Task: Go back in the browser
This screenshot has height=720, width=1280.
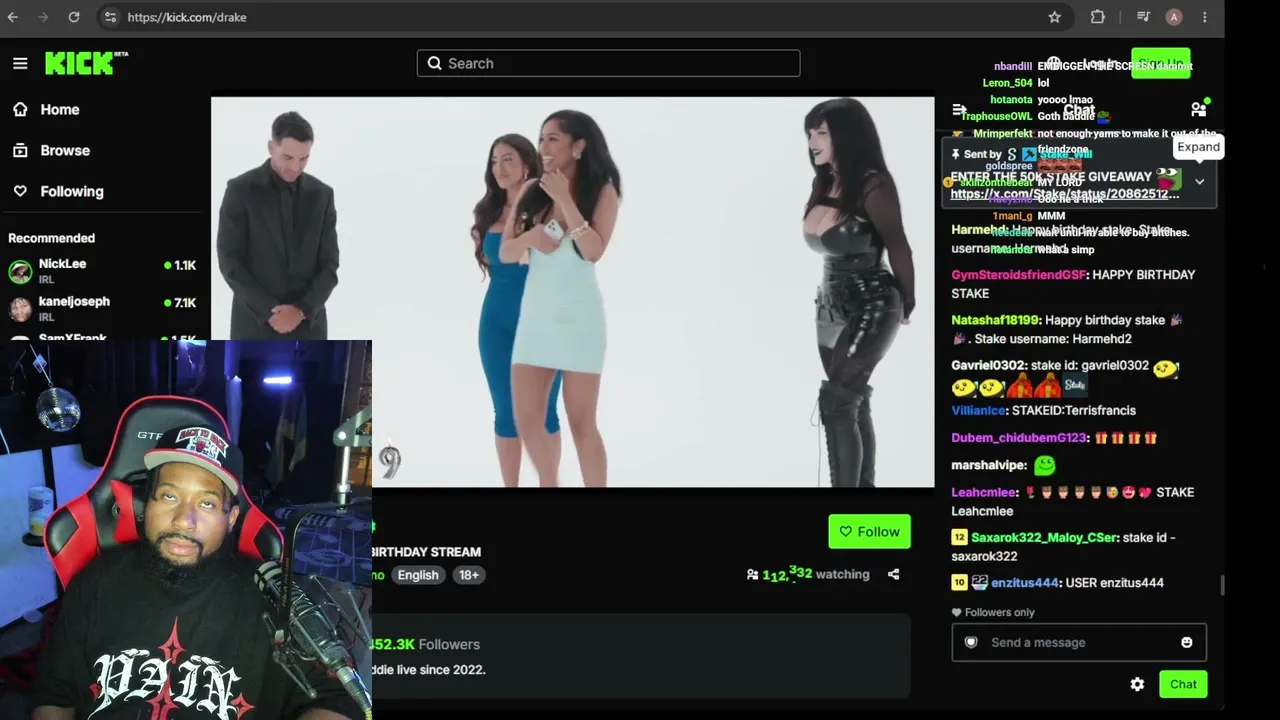Action: 13,17
